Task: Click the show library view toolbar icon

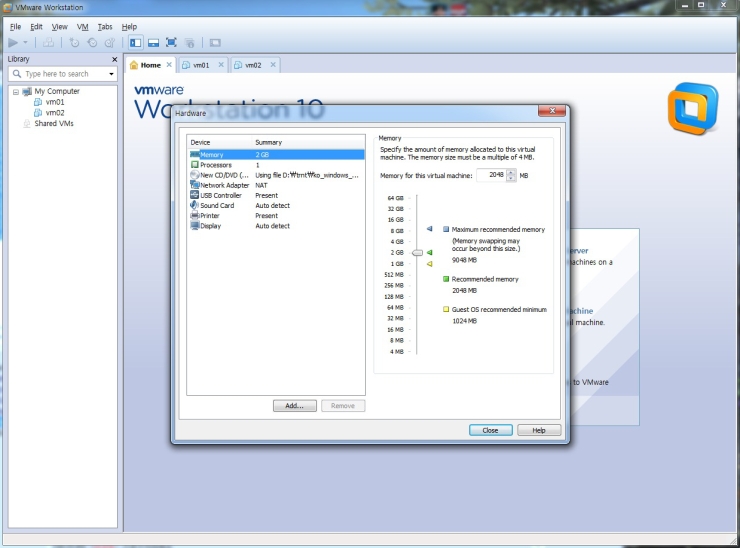Action: 135,43
